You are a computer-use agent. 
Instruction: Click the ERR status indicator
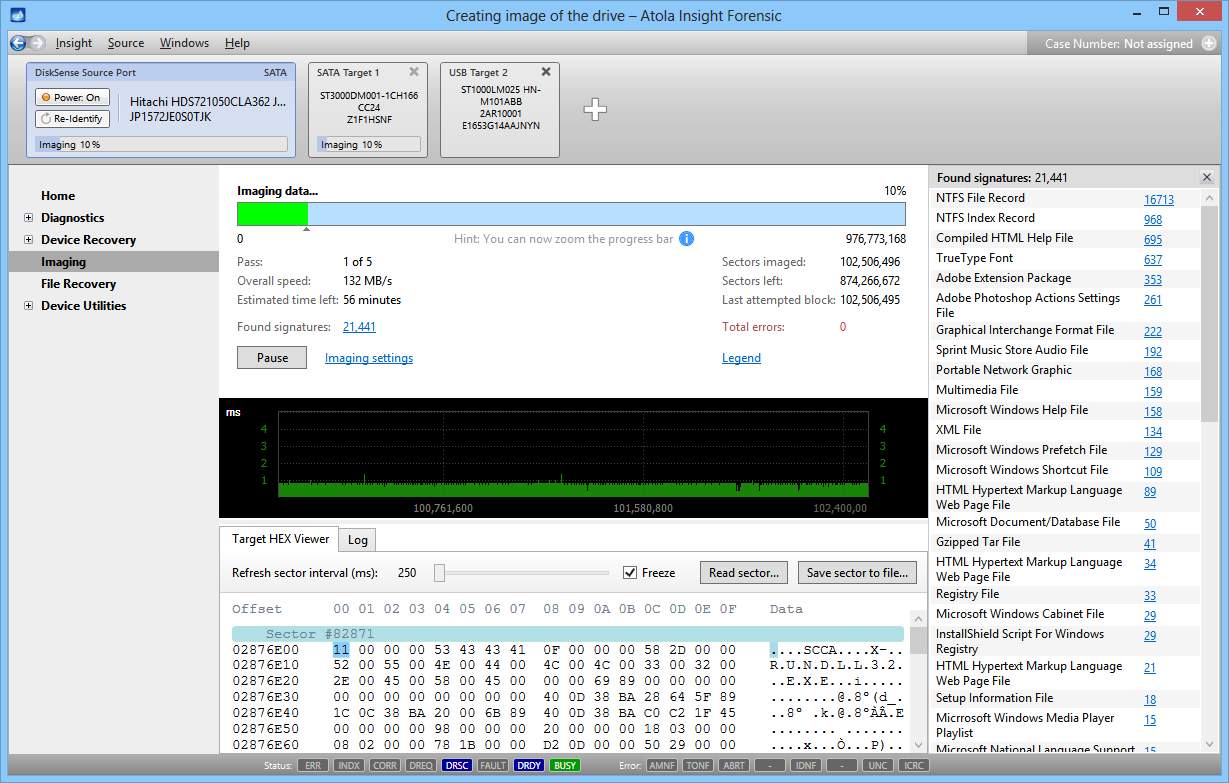(312, 765)
